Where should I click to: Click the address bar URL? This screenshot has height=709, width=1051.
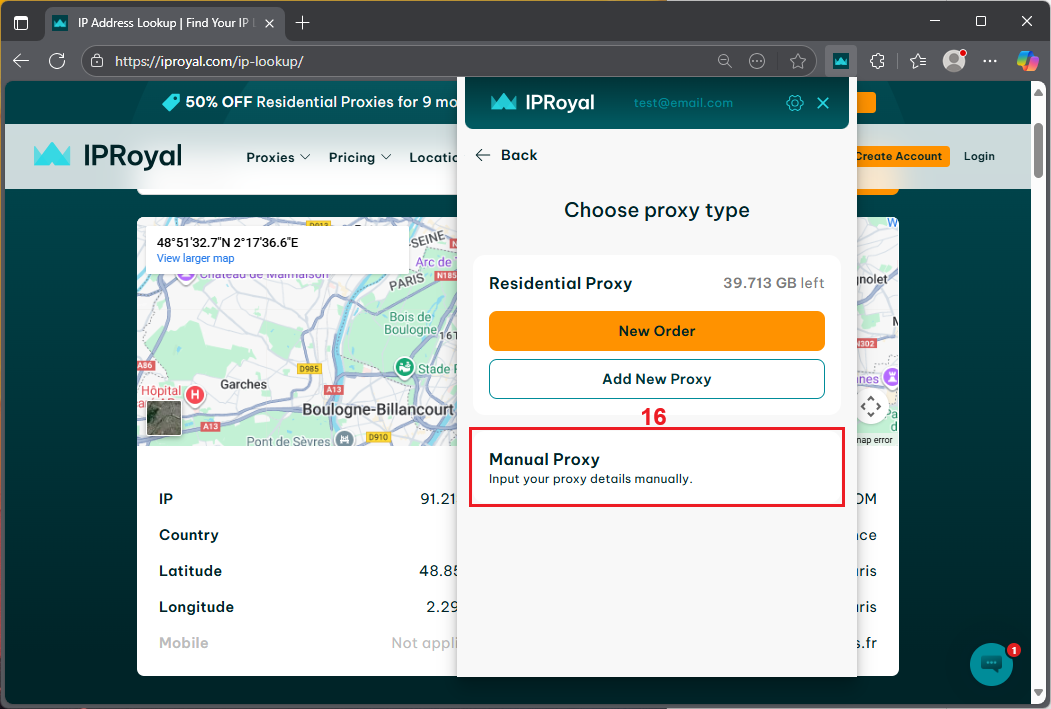point(209,61)
